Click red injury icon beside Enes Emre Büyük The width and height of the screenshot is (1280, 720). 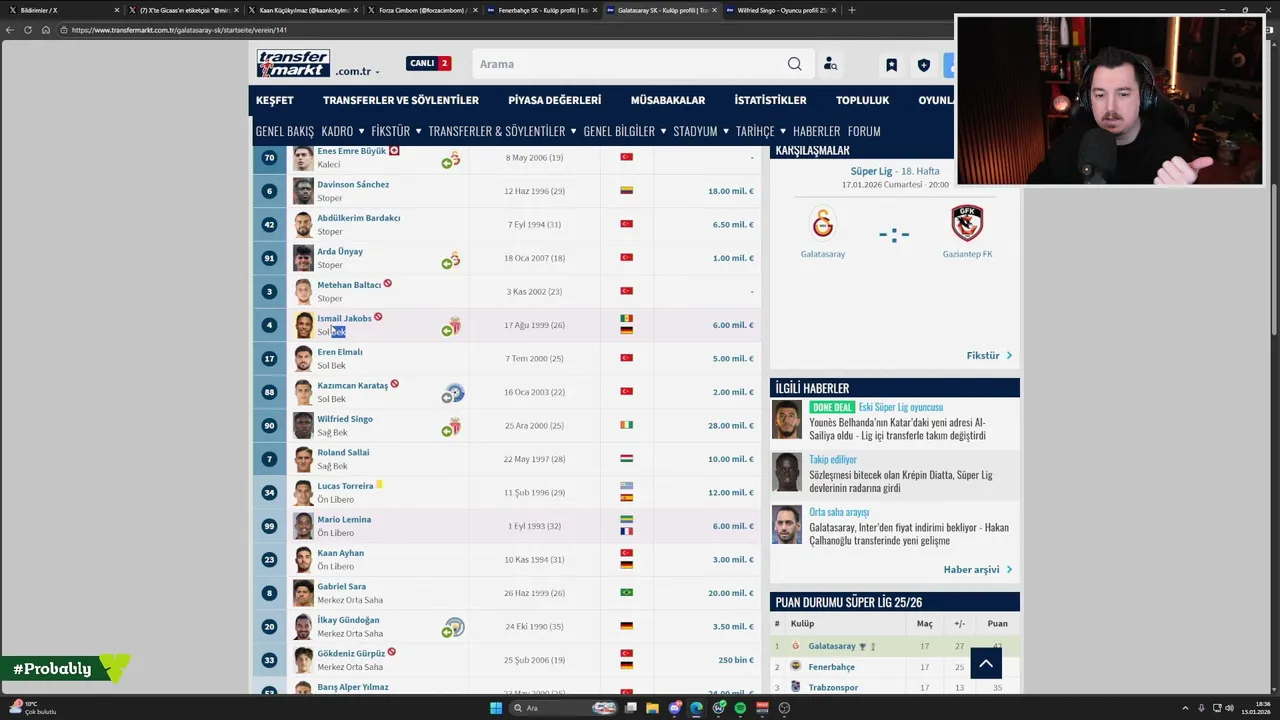[x=394, y=151]
